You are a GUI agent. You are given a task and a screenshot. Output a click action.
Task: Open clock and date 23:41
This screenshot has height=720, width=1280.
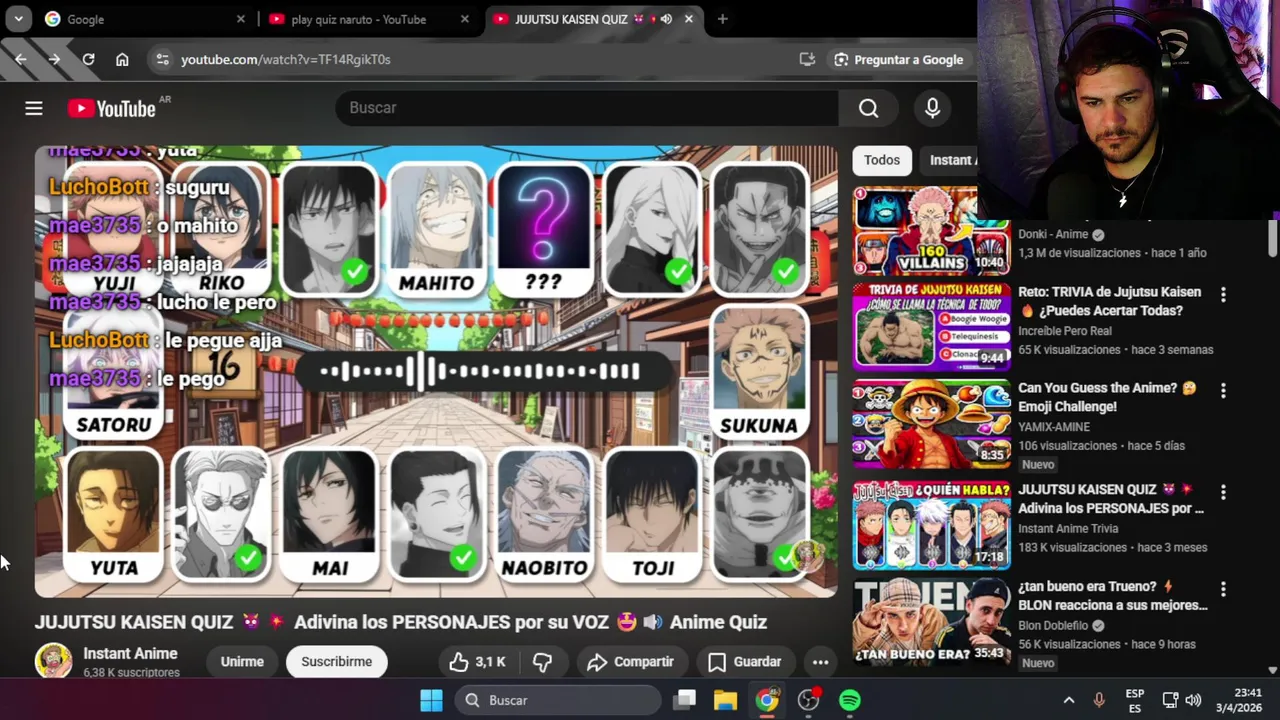coord(1240,700)
